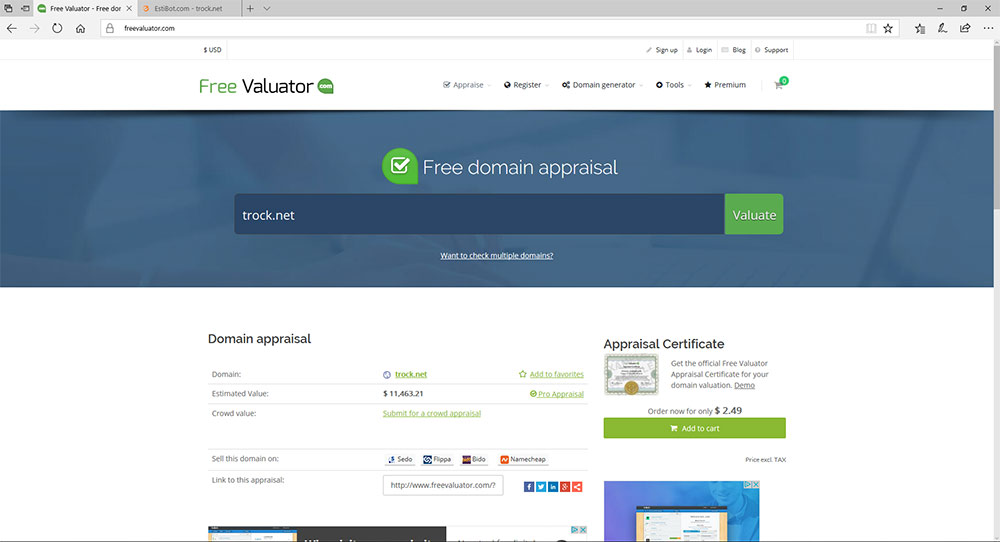
Task: Sell this domain on Flippa
Action: click(x=437, y=459)
